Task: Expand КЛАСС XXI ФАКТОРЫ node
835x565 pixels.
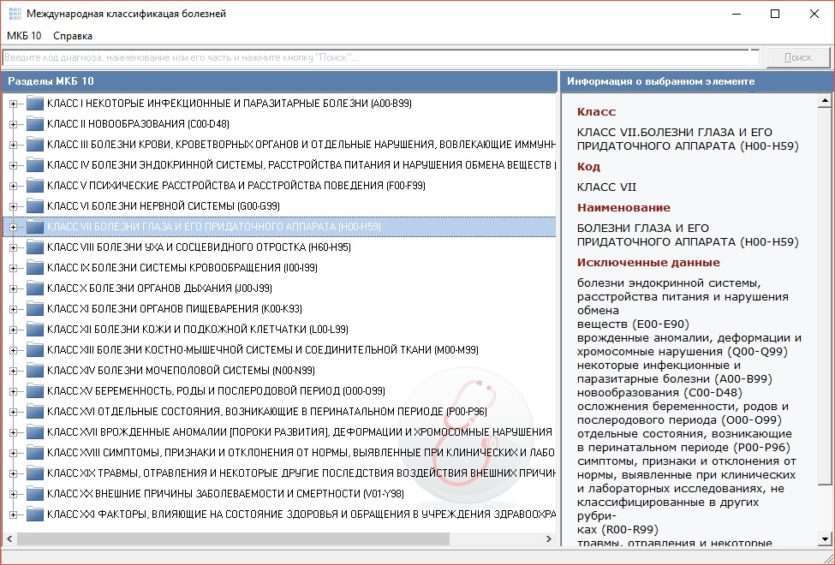Action: 13,514
